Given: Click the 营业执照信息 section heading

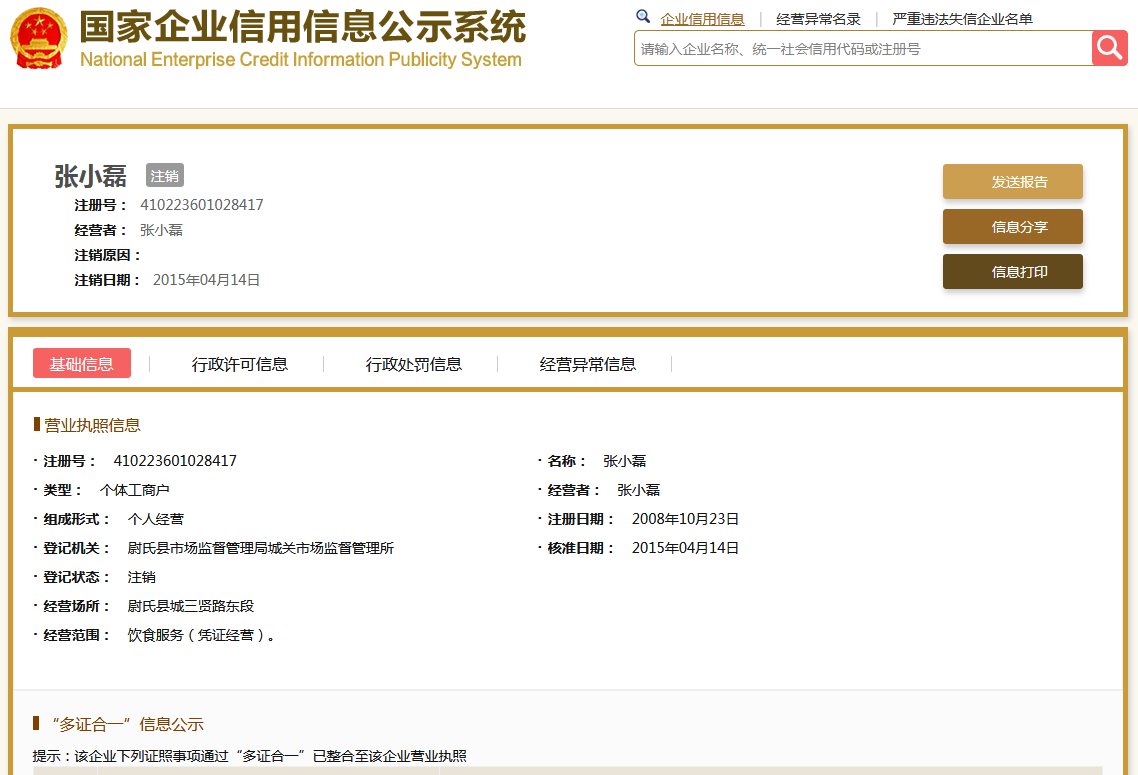Looking at the screenshot, I should [92, 425].
